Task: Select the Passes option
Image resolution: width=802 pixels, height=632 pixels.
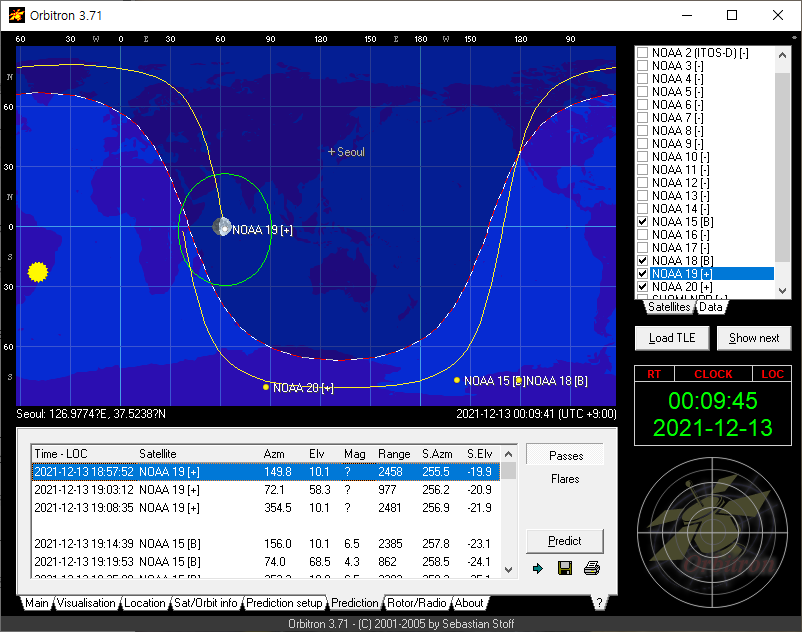Action: pyautogui.click(x=566, y=456)
